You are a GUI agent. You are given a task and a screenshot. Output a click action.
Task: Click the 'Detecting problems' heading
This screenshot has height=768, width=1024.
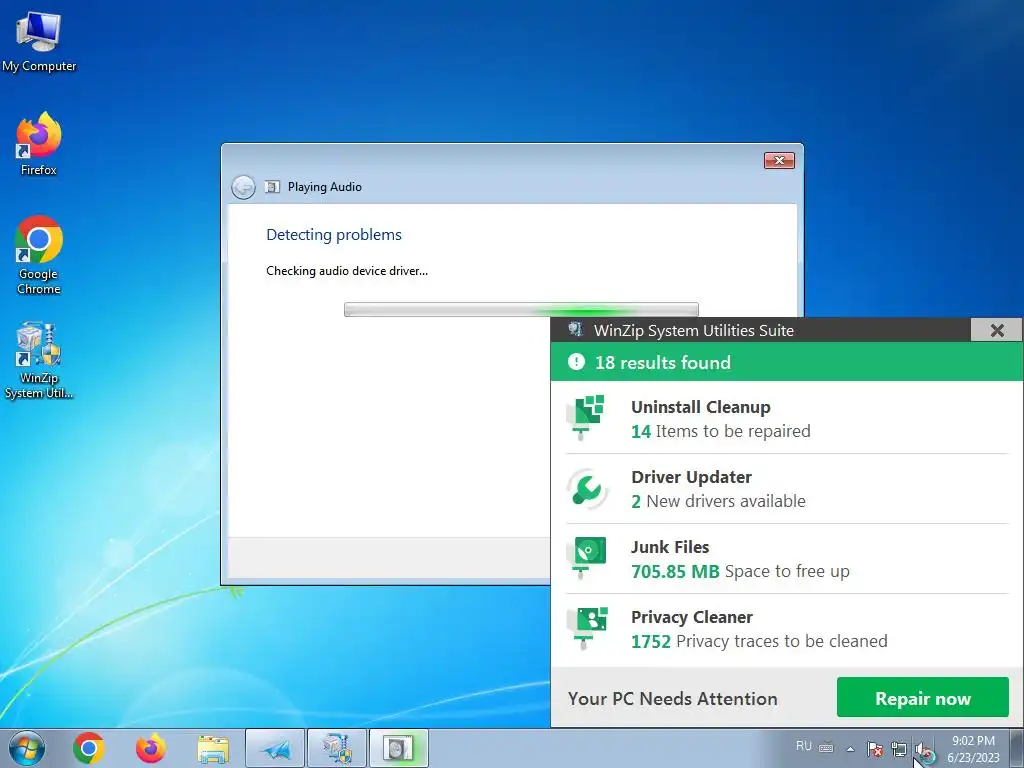(334, 234)
